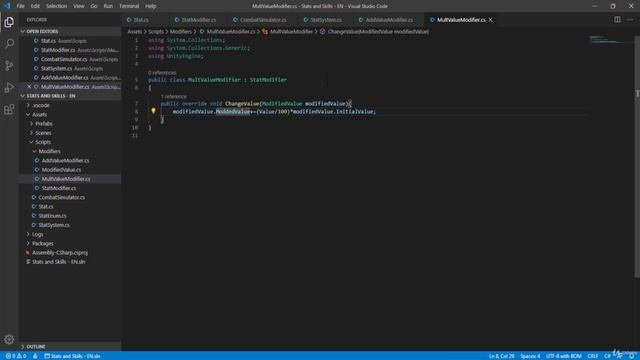
Task: Click the 1 reference code lens
Action: [x=173, y=97]
